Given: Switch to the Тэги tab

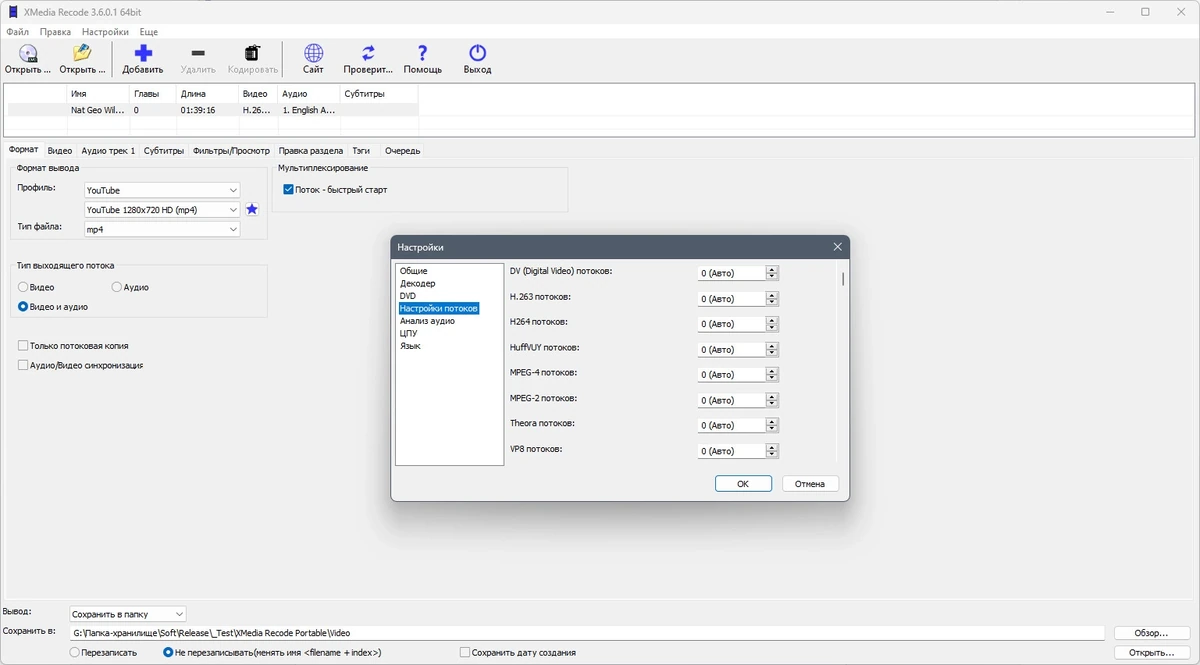Looking at the screenshot, I should 361,151.
